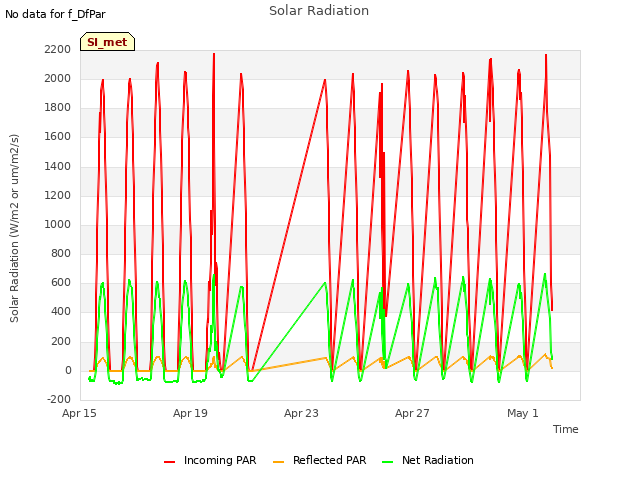This screenshot has height=480, width=640.
Task: Click the orange Reflected PAR legend swatch
Action: coord(278,462)
